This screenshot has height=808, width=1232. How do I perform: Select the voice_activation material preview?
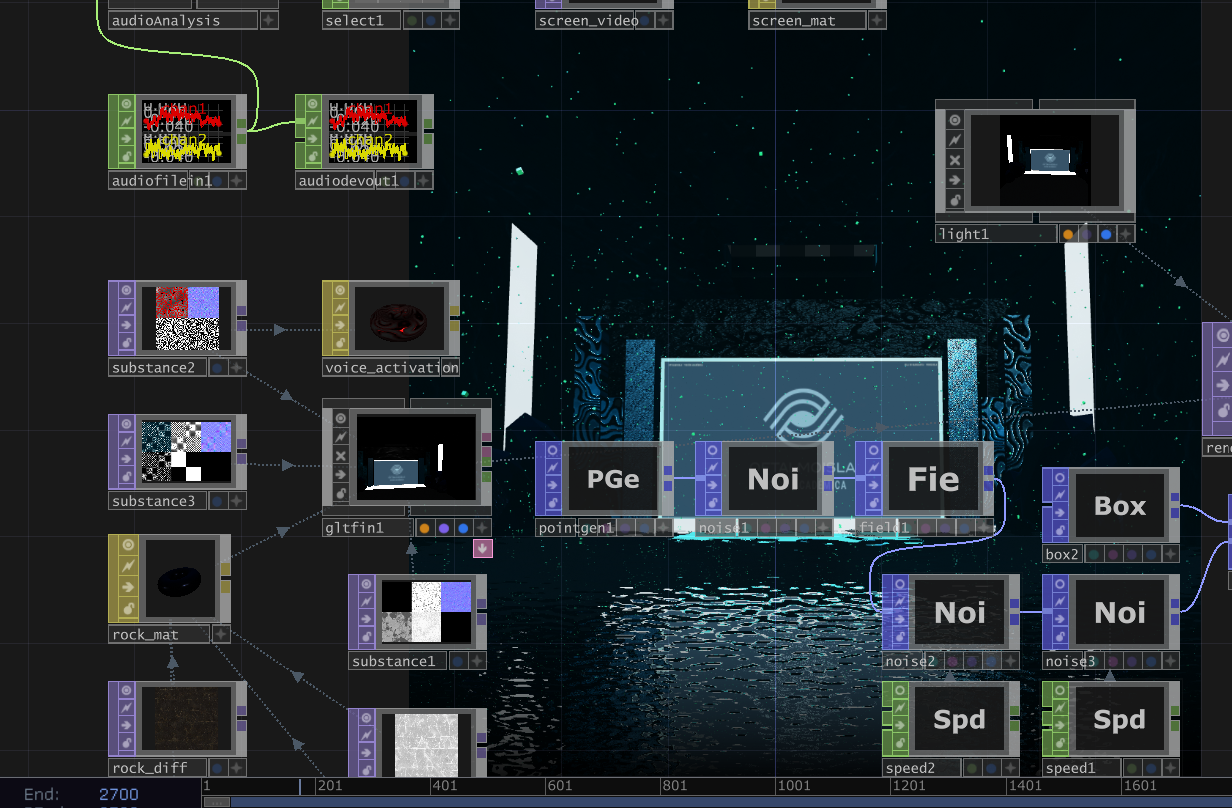point(398,318)
